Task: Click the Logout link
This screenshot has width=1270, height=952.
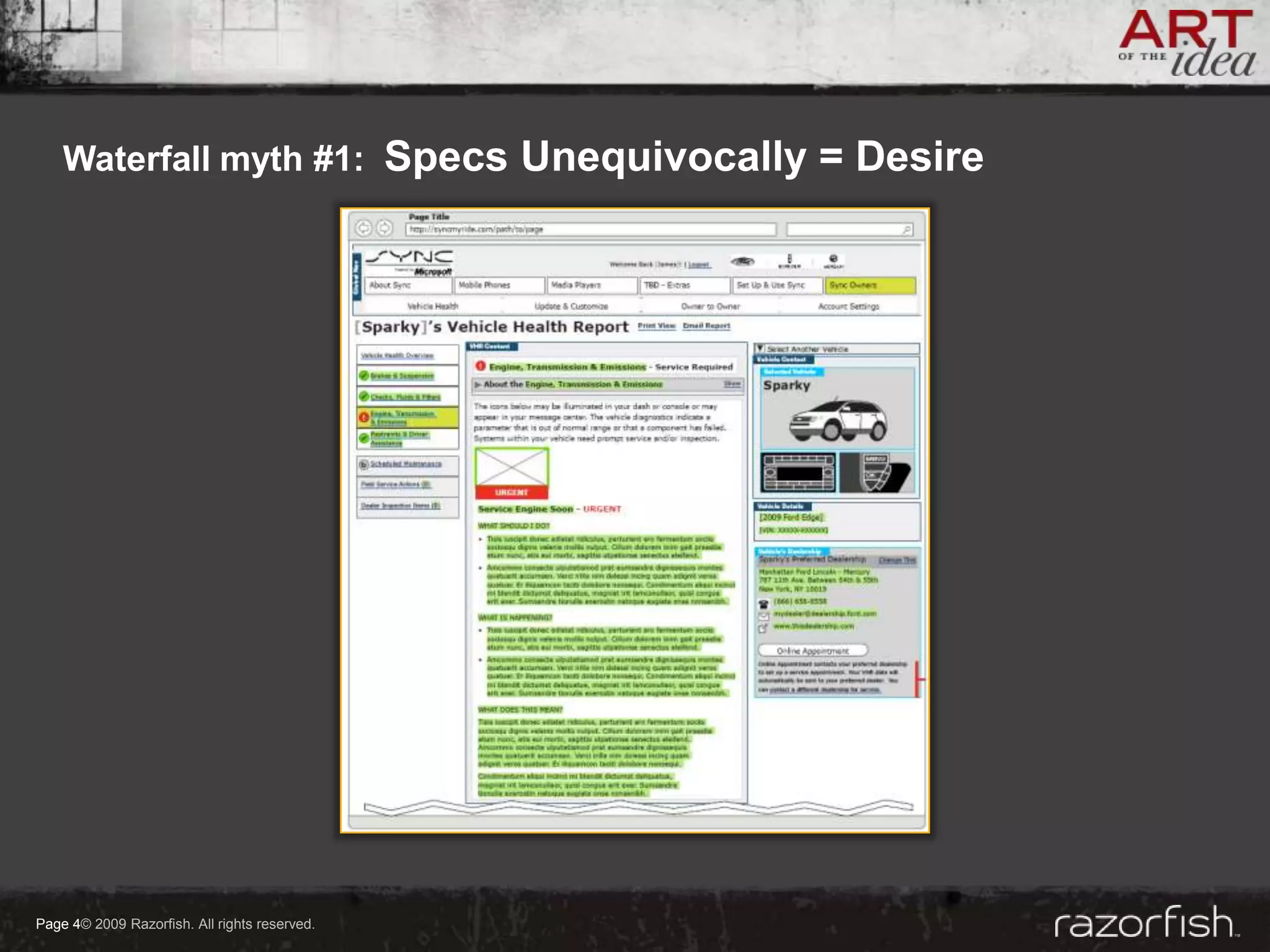Action: click(699, 265)
